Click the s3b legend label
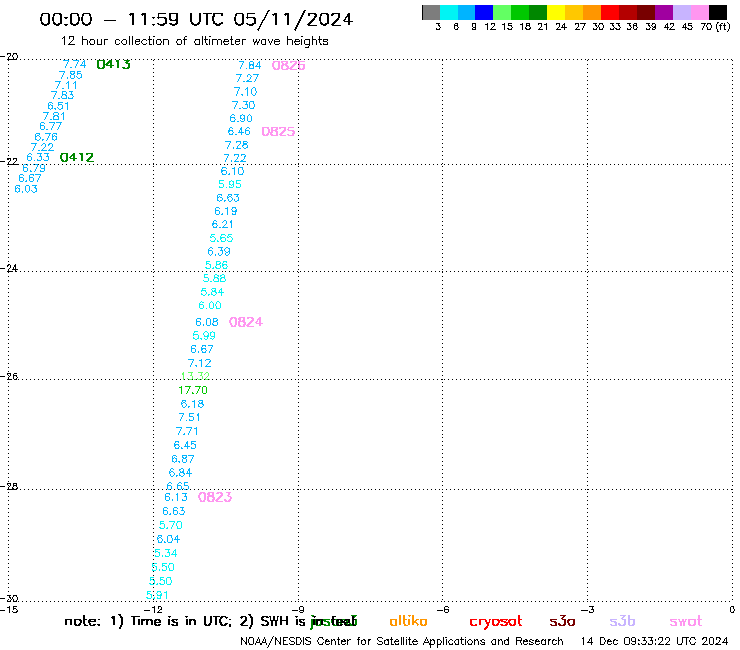The image size is (740, 650). [x=622, y=621]
